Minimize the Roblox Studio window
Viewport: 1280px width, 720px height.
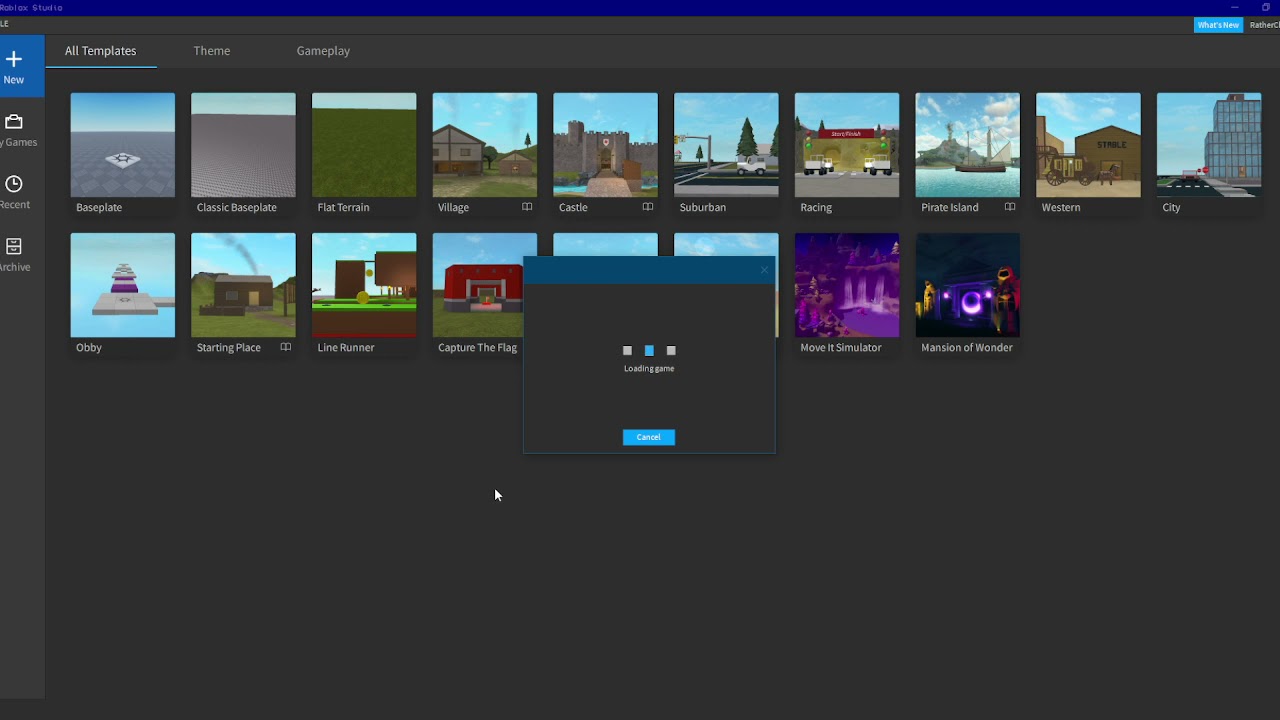pos(1235,7)
